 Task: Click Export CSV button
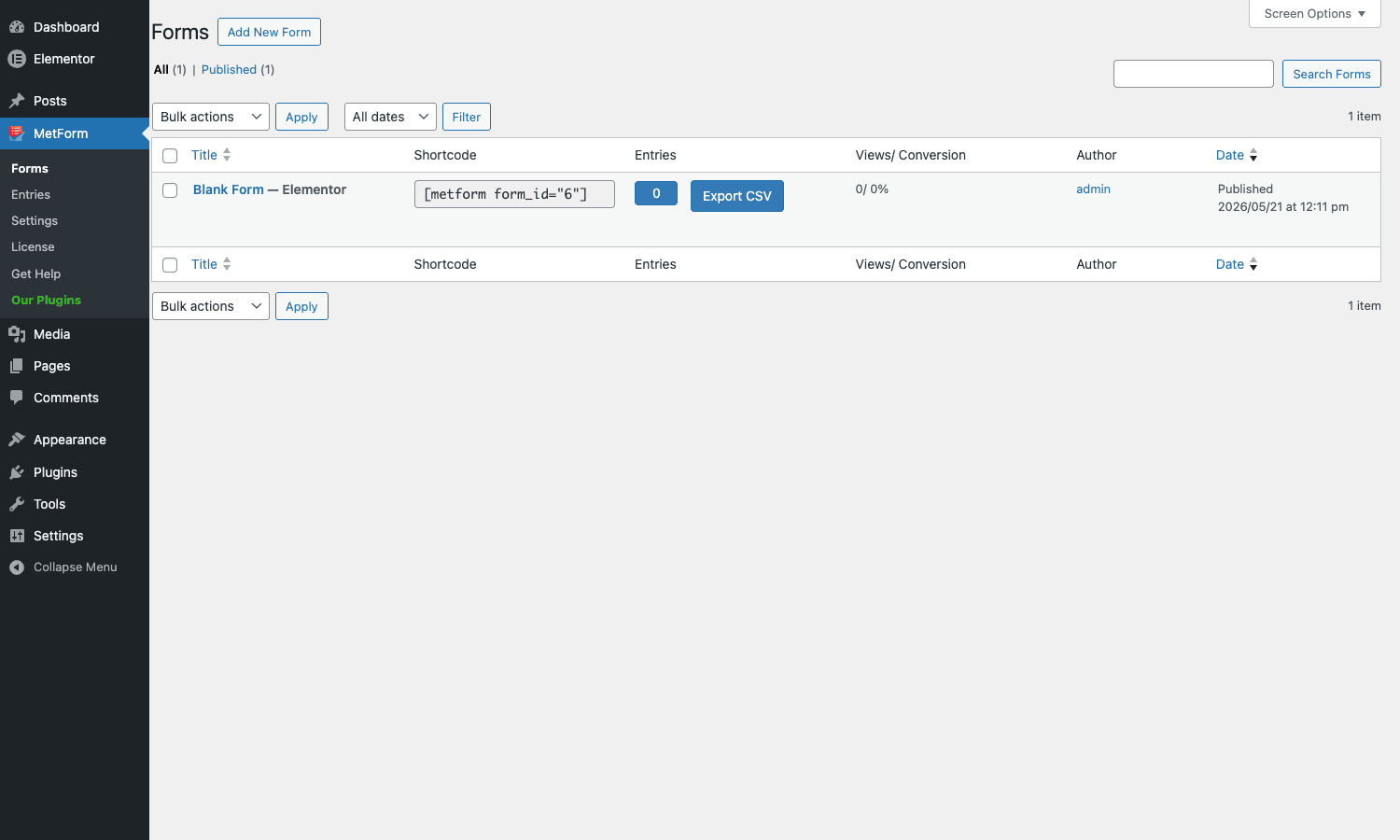pyautogui.click(x=737, y=196)
